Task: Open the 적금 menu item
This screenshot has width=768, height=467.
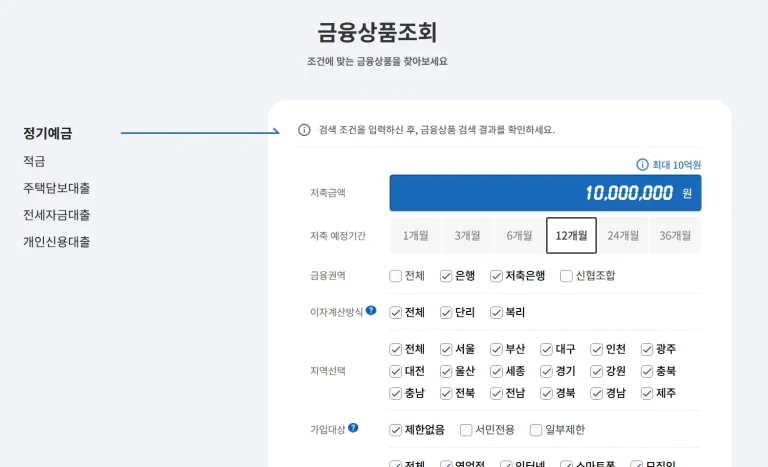Action: 34,161
